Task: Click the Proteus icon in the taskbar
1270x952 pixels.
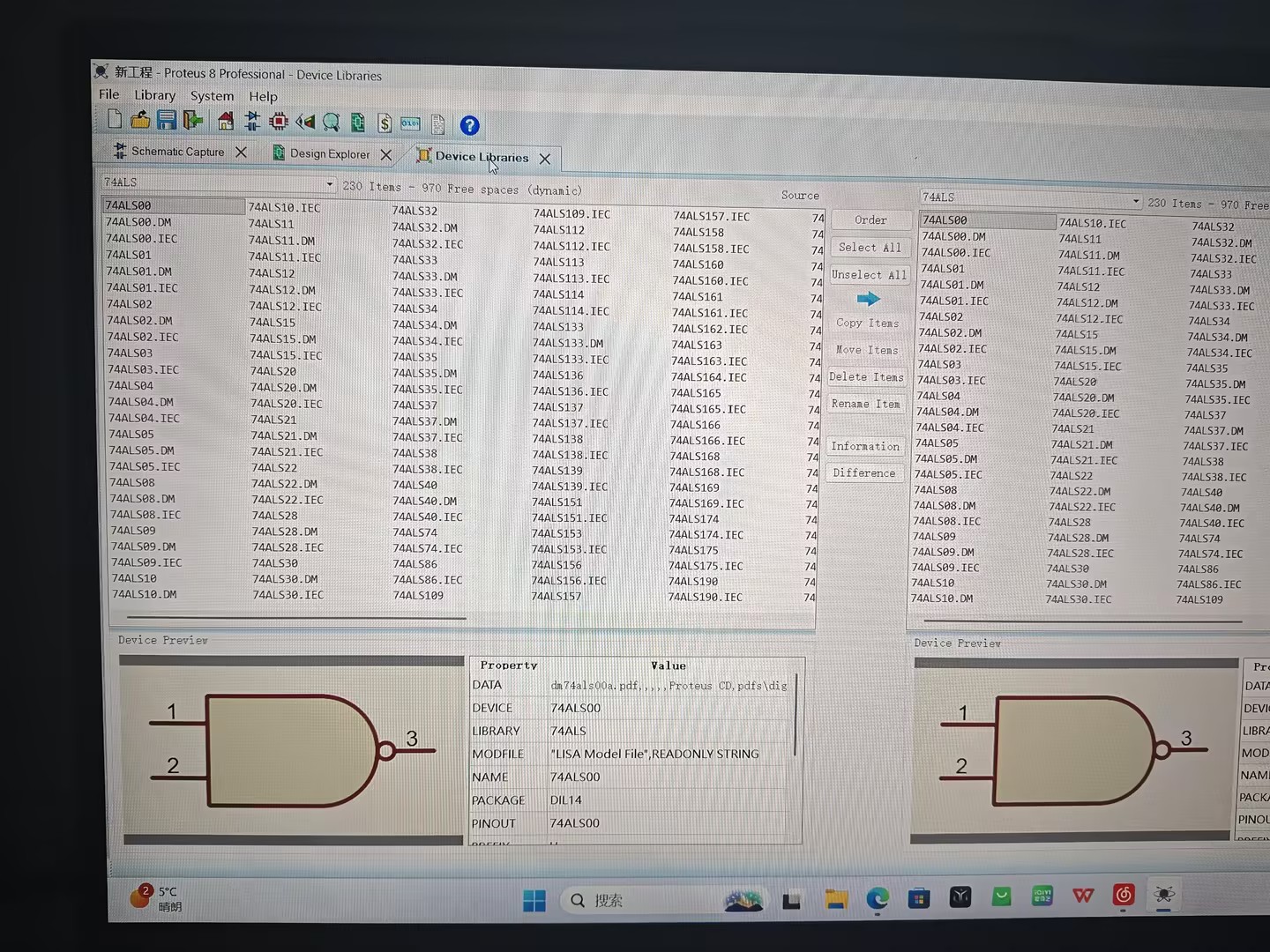Action: tap(1164, 894)
